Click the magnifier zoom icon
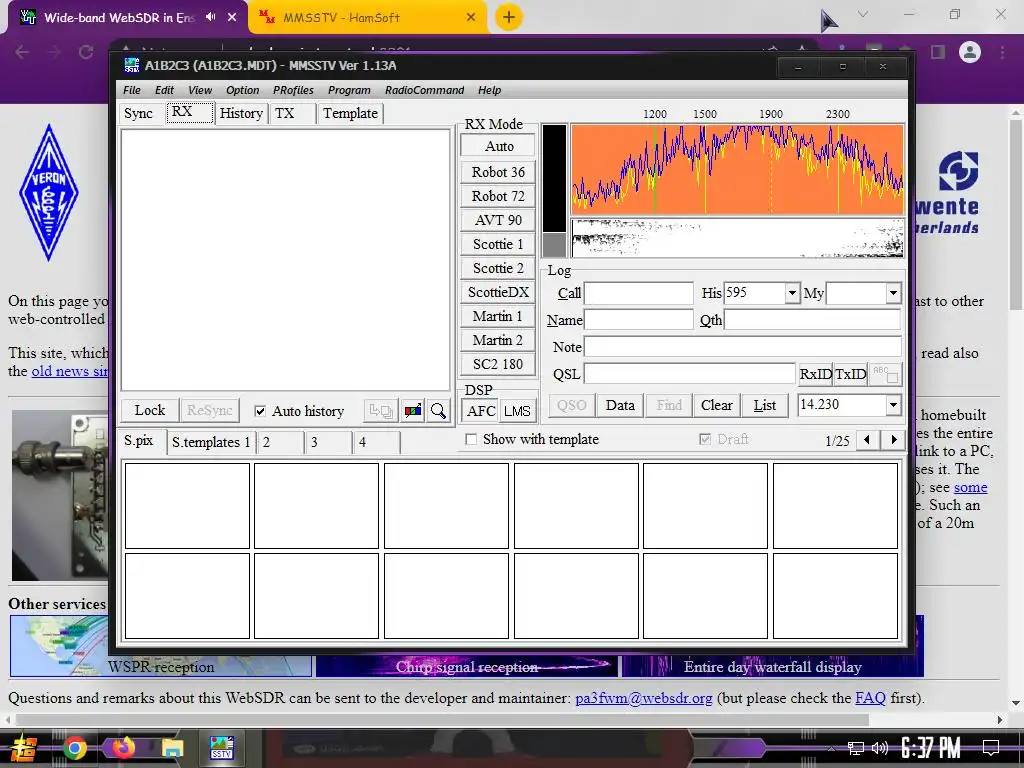This screenshot has width=1024, height=768. pos(438,411)
